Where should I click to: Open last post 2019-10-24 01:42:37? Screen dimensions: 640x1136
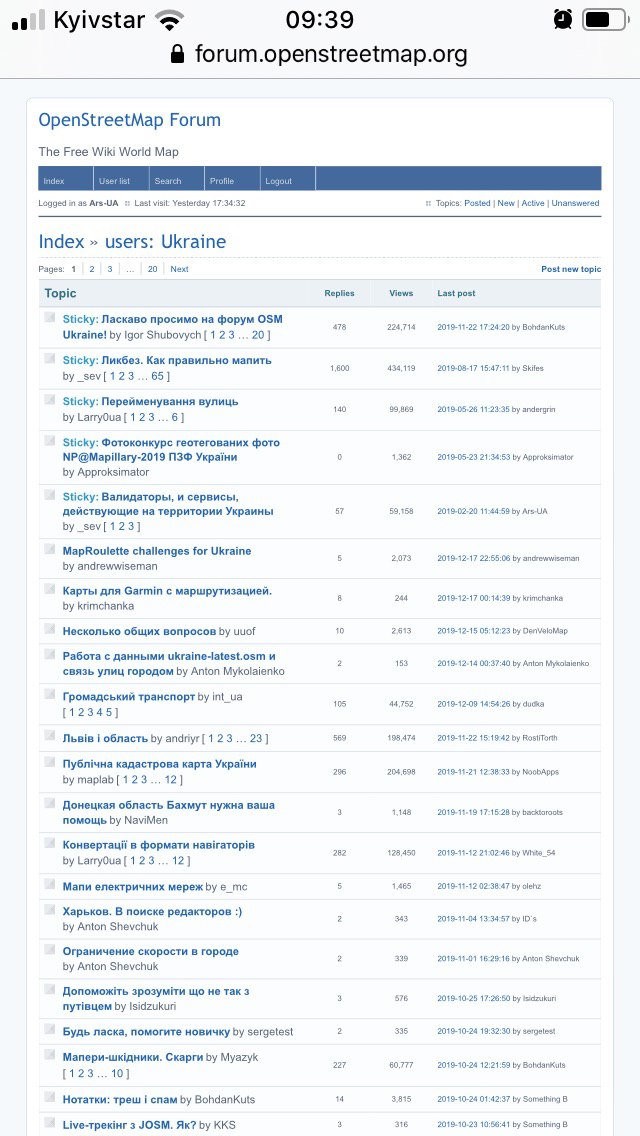tap(473, 1098)
